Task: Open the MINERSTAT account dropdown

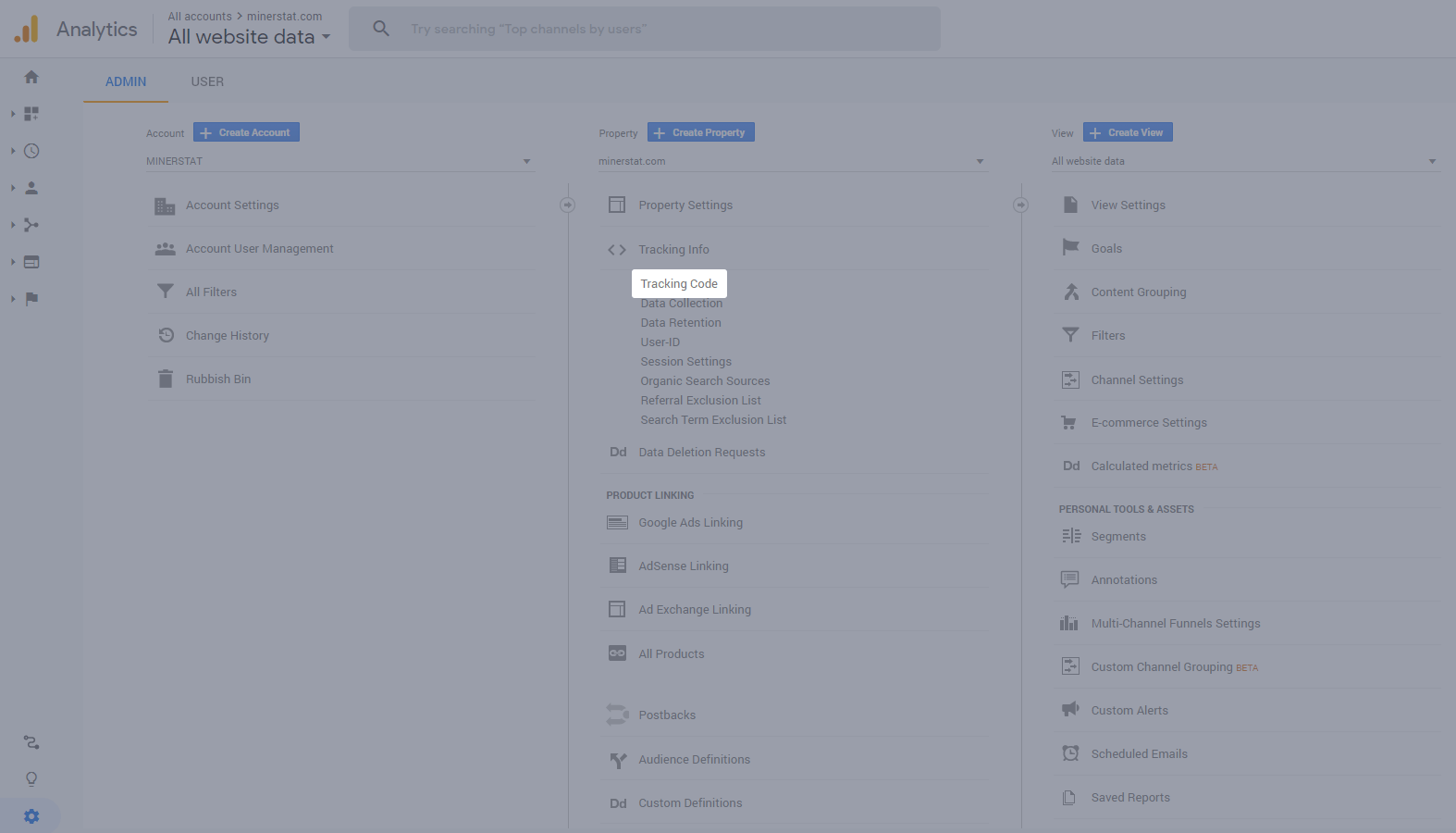Action: click(339, 161)
